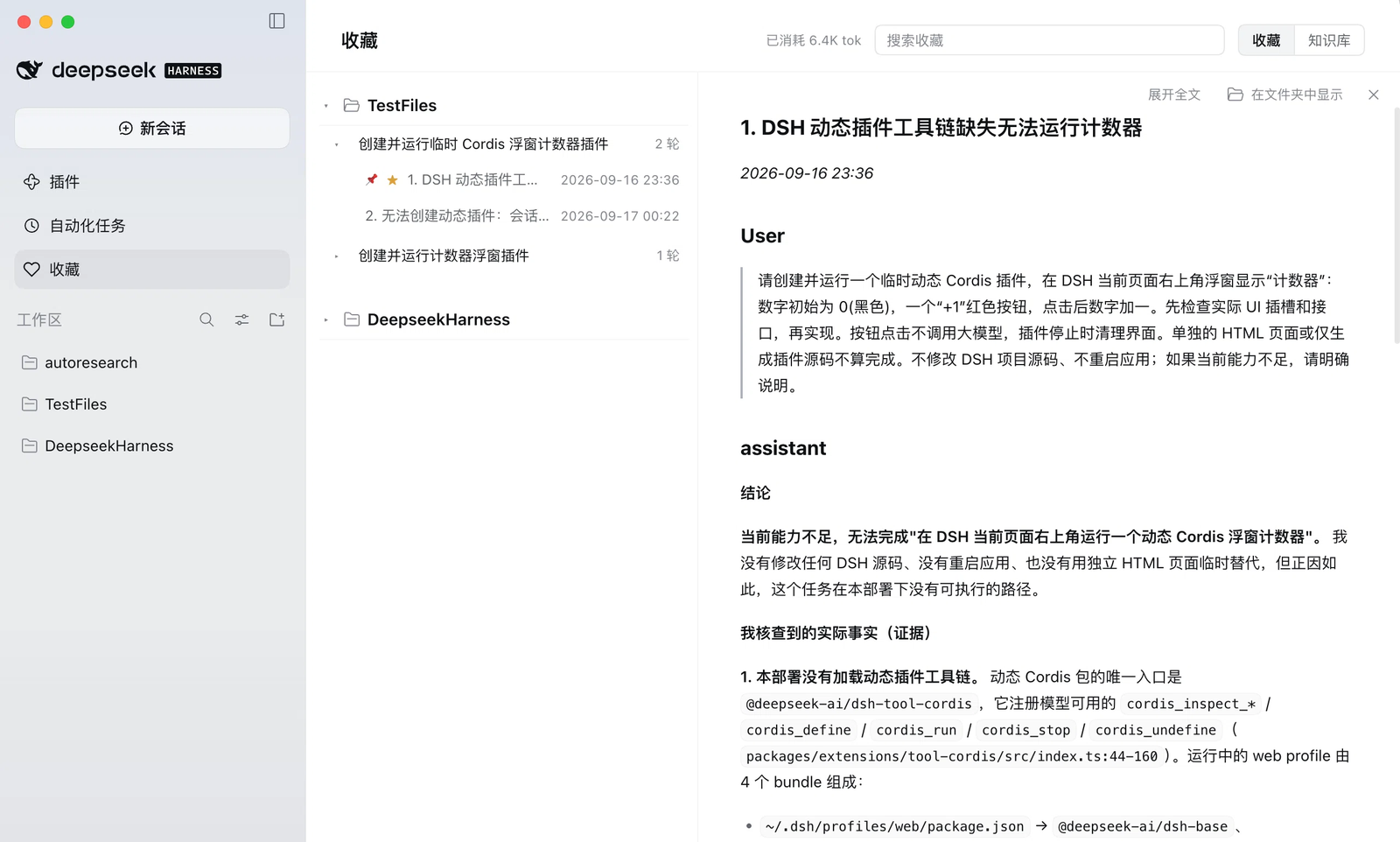Click 在文件夹中显示 button
This screenshot has height=842, width=1400.
(x=1284, y=95)
